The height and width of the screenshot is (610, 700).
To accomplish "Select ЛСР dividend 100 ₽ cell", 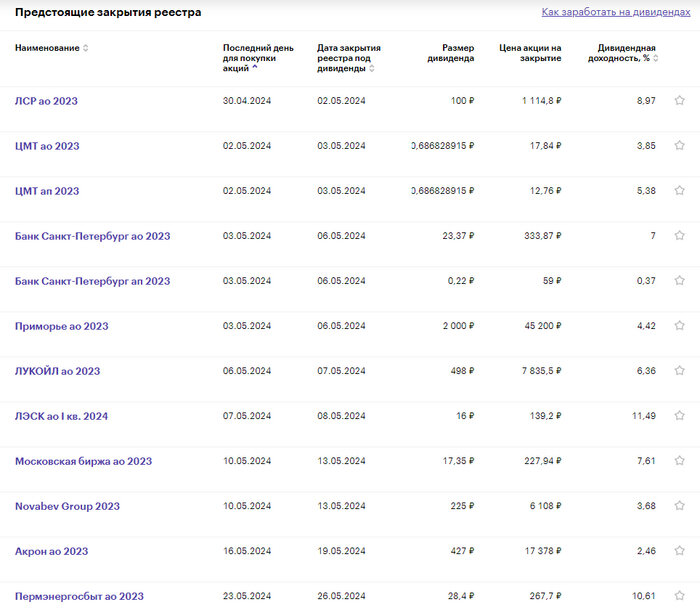I will (x=462, y=101).
